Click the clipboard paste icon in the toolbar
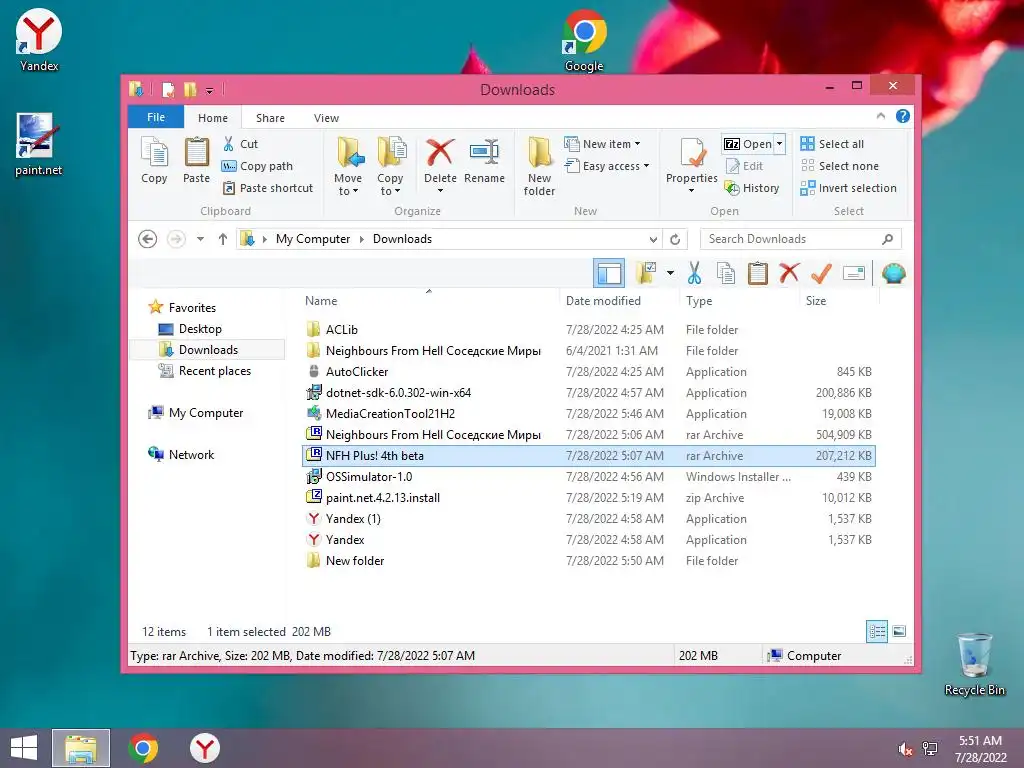1024x768 pixels. (758, 273)
